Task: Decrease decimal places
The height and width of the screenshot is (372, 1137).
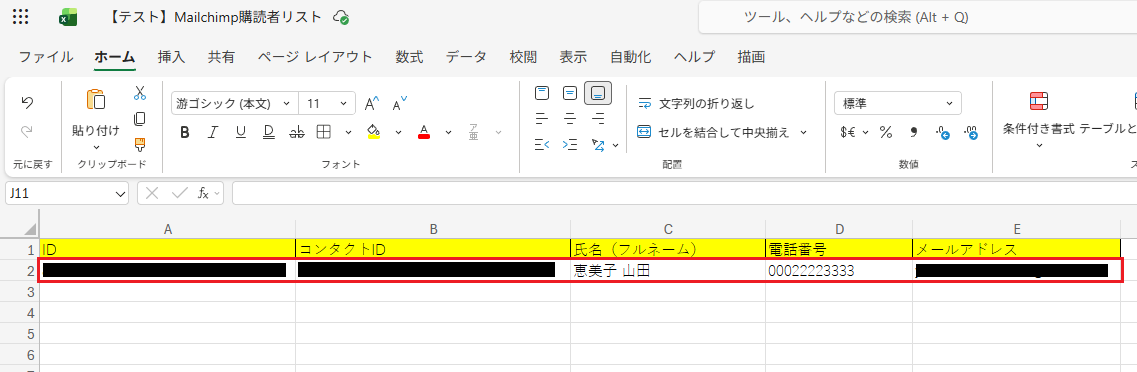Action: coord(972,133)
